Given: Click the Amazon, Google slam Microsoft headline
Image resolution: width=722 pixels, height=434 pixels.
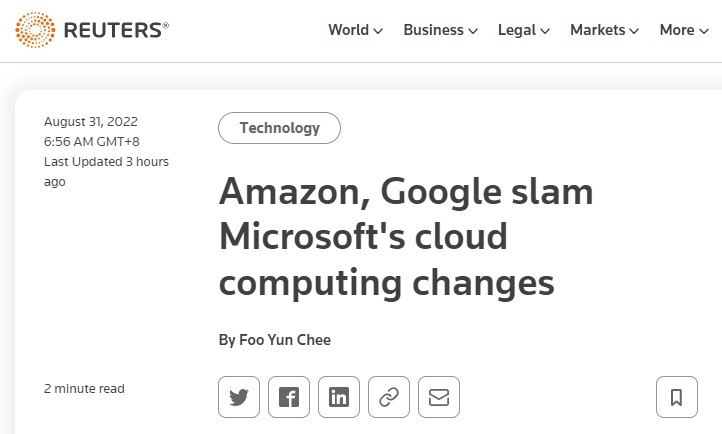Looking at the screenshot, I should [406, 237].
